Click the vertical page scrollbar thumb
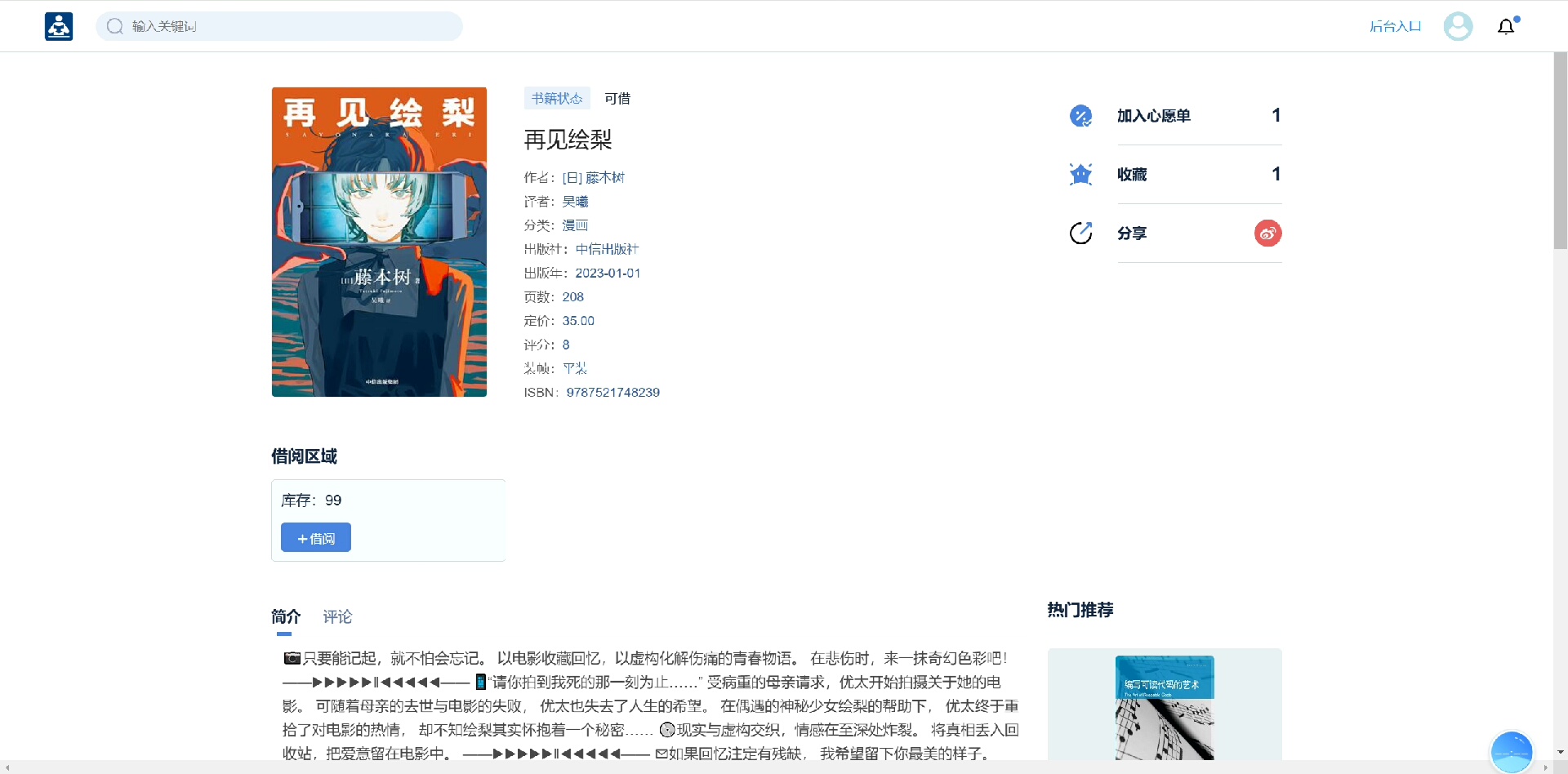Screen dimensions: 1568x774 [1560, 151]
